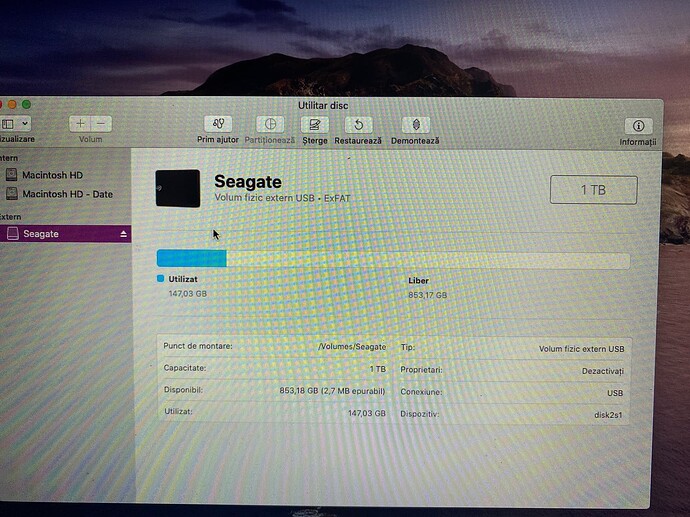Open the Vizualizare sidebar view dropdown

[x=16, y=124]
